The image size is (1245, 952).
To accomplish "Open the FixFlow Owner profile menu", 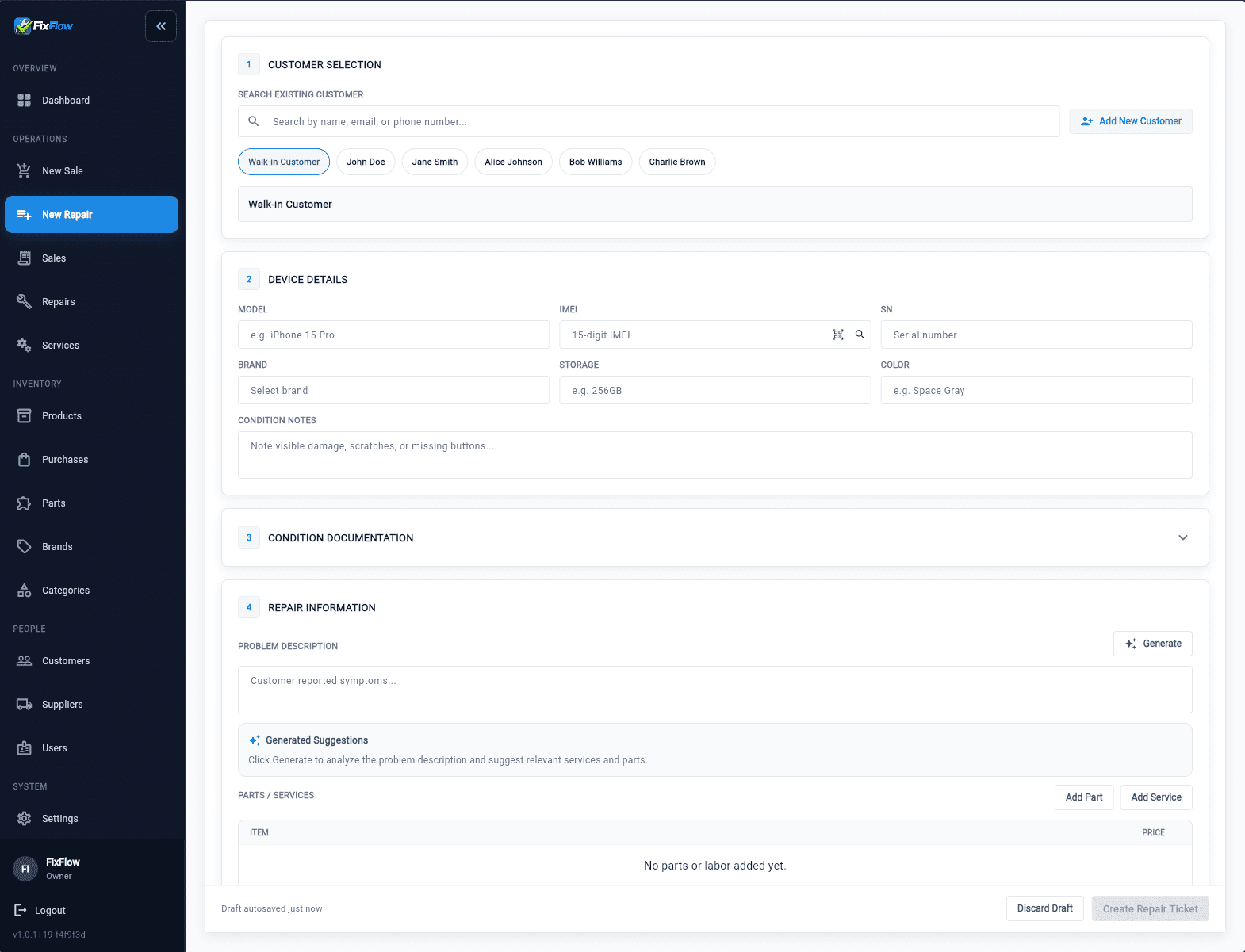I will pyautogui.click(x=62, y=869).
